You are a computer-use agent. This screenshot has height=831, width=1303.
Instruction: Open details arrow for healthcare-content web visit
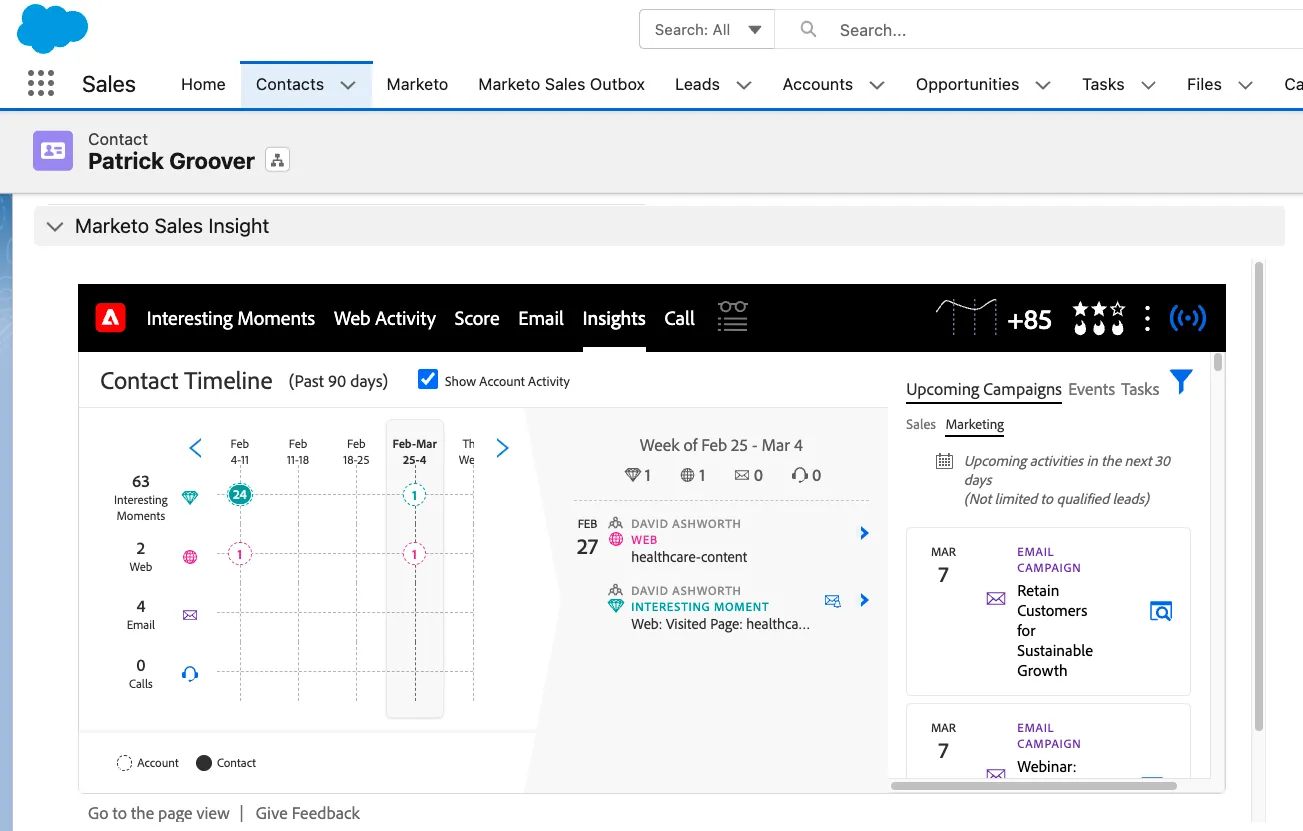[864, 534]
